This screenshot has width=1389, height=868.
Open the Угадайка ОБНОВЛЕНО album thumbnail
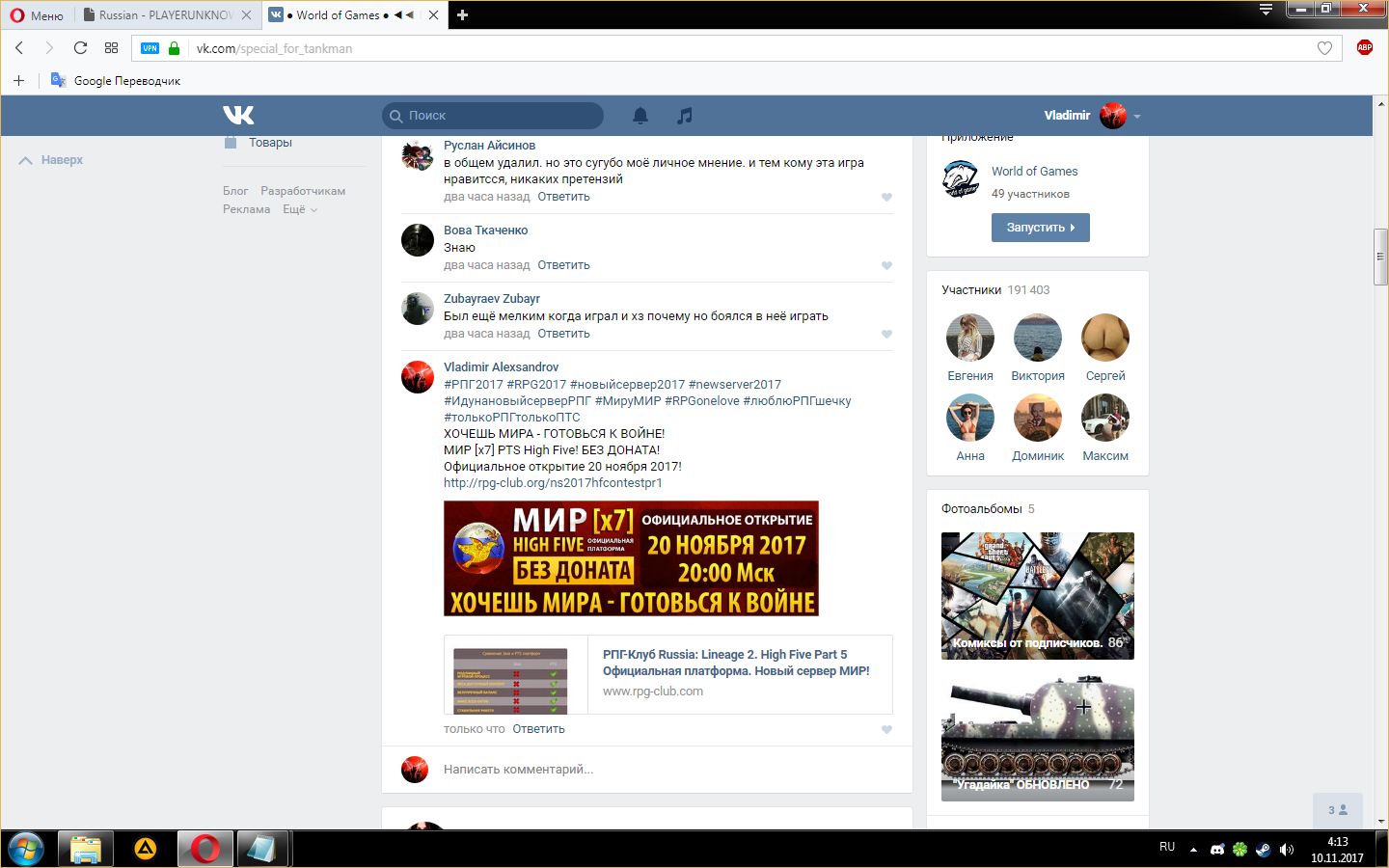(1037, 739)
